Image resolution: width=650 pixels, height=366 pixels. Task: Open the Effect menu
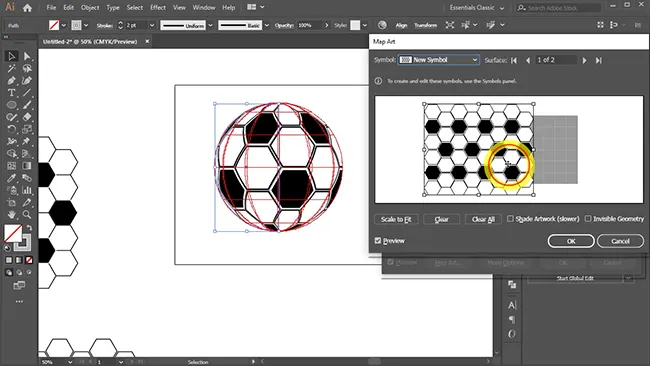pos(158,7)
